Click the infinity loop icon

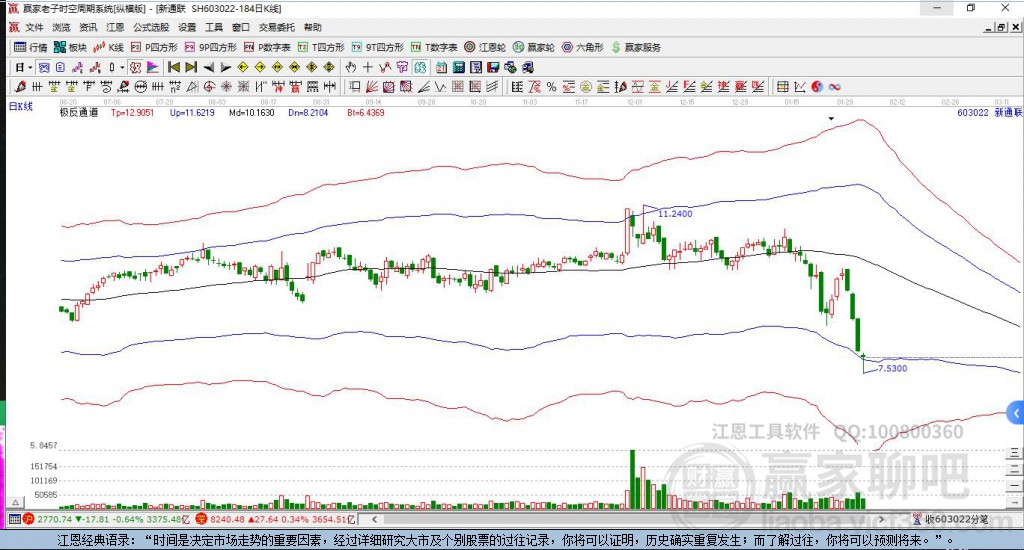pos(834,86)
